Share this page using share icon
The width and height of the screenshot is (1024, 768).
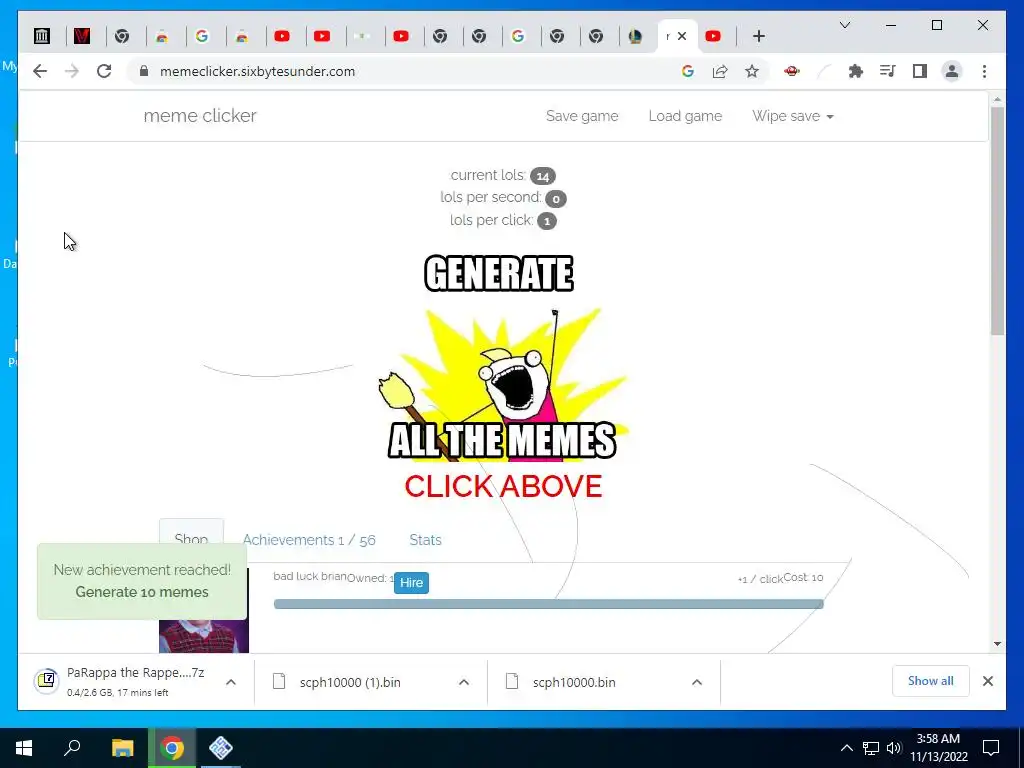pos(720,71)
